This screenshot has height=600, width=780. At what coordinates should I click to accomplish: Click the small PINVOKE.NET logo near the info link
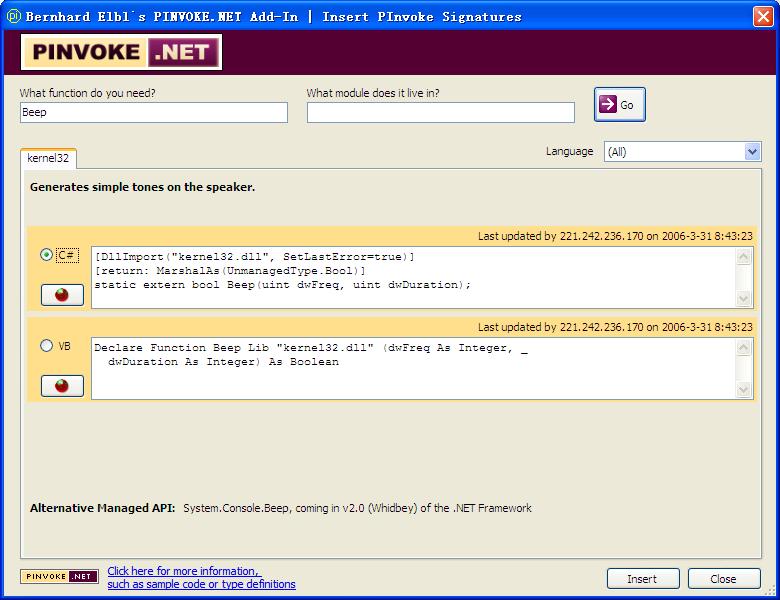point(59,577)
